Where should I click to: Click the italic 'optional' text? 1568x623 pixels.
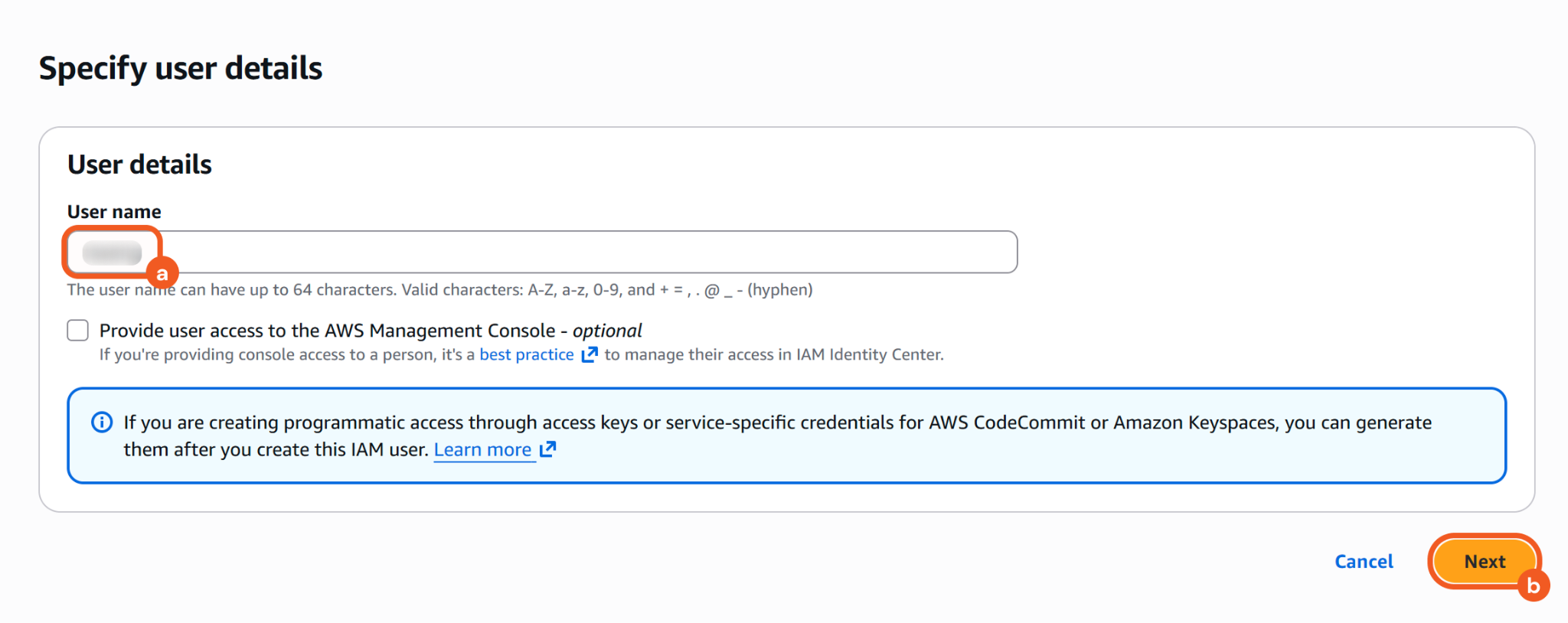coord(607,331)
